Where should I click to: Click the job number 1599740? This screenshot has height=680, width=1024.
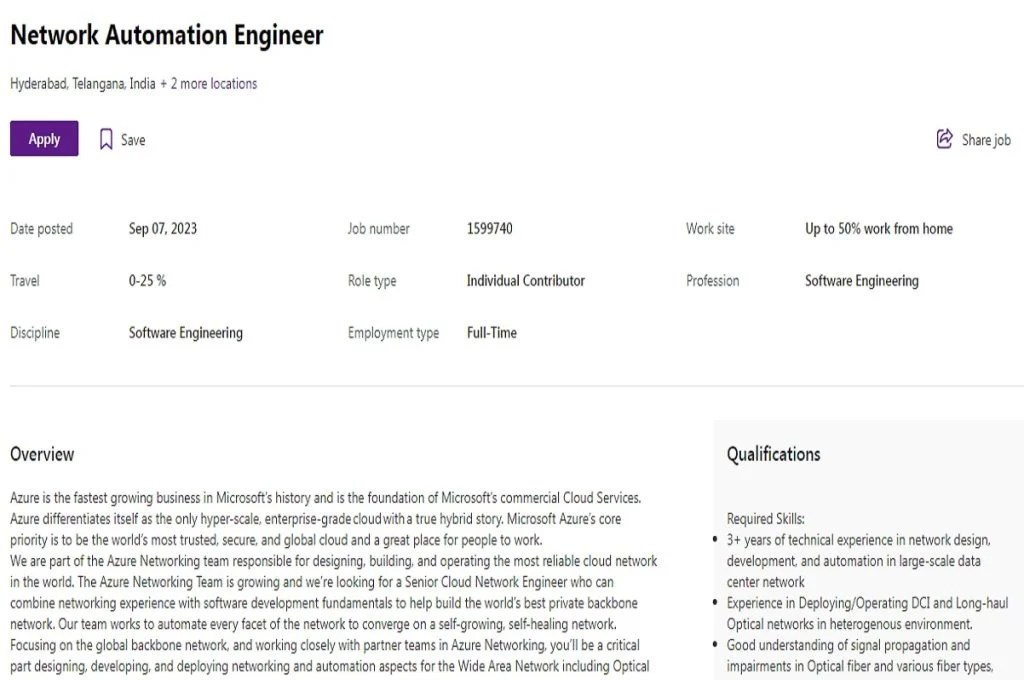click(x=490, y=229)
